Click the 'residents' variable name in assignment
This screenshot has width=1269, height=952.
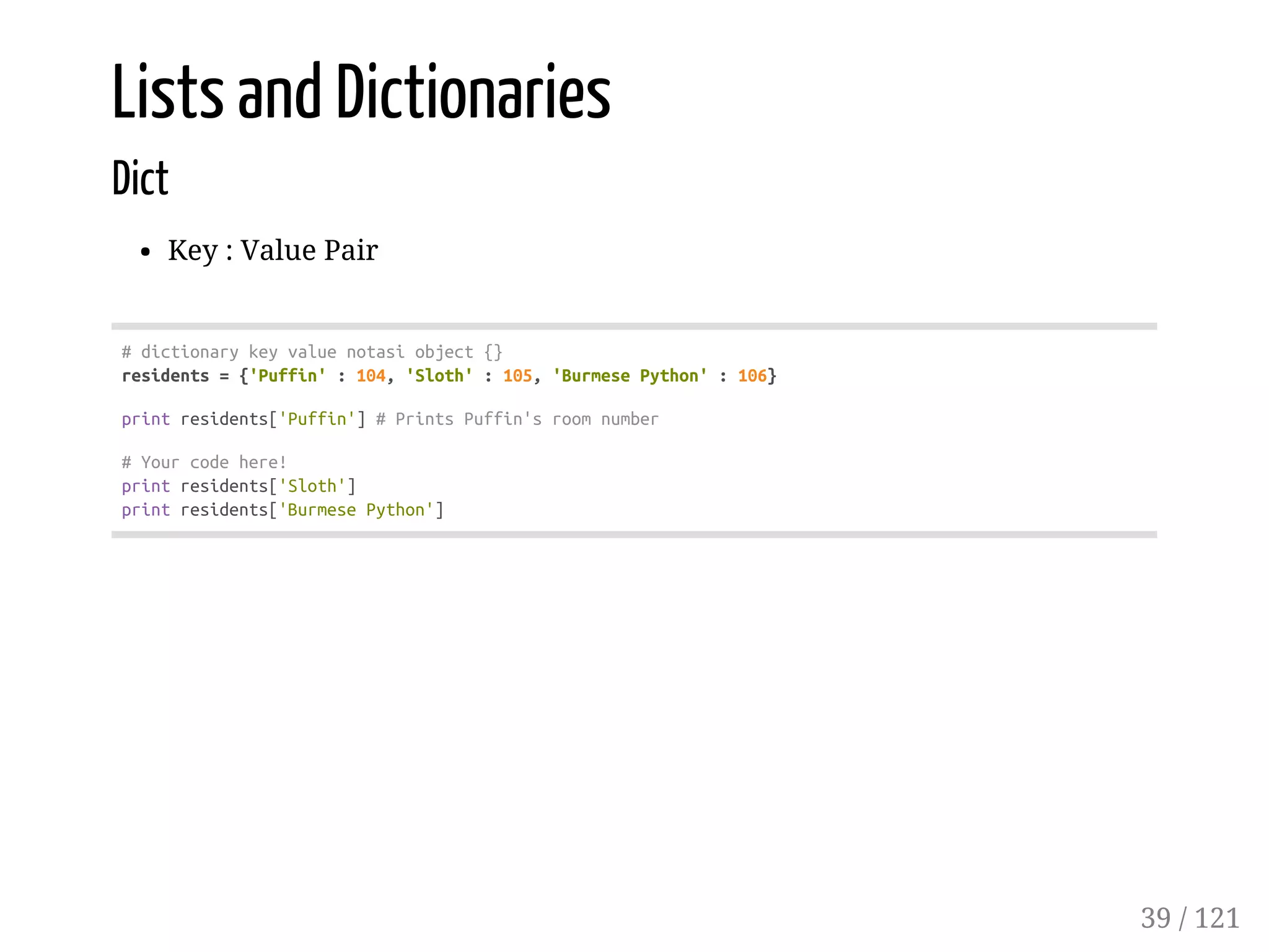(165, 376)
